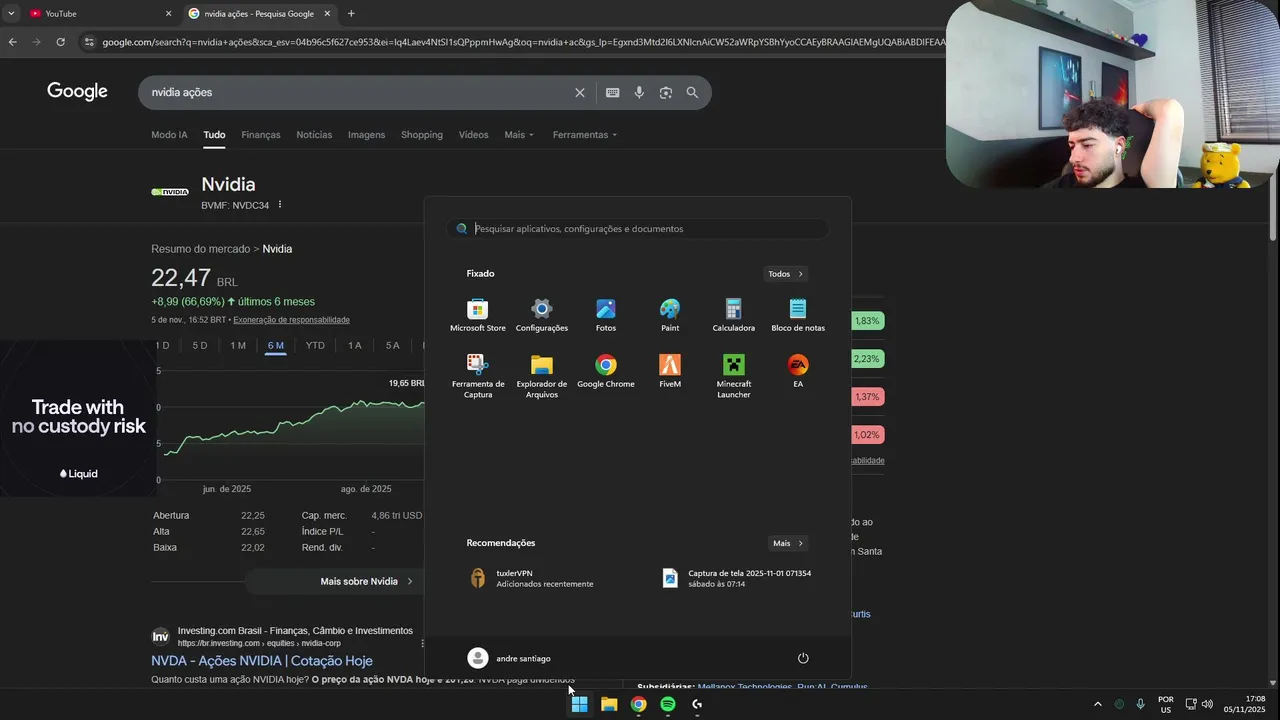
Task: Select the YTD chart range
Action: [315, 346]
